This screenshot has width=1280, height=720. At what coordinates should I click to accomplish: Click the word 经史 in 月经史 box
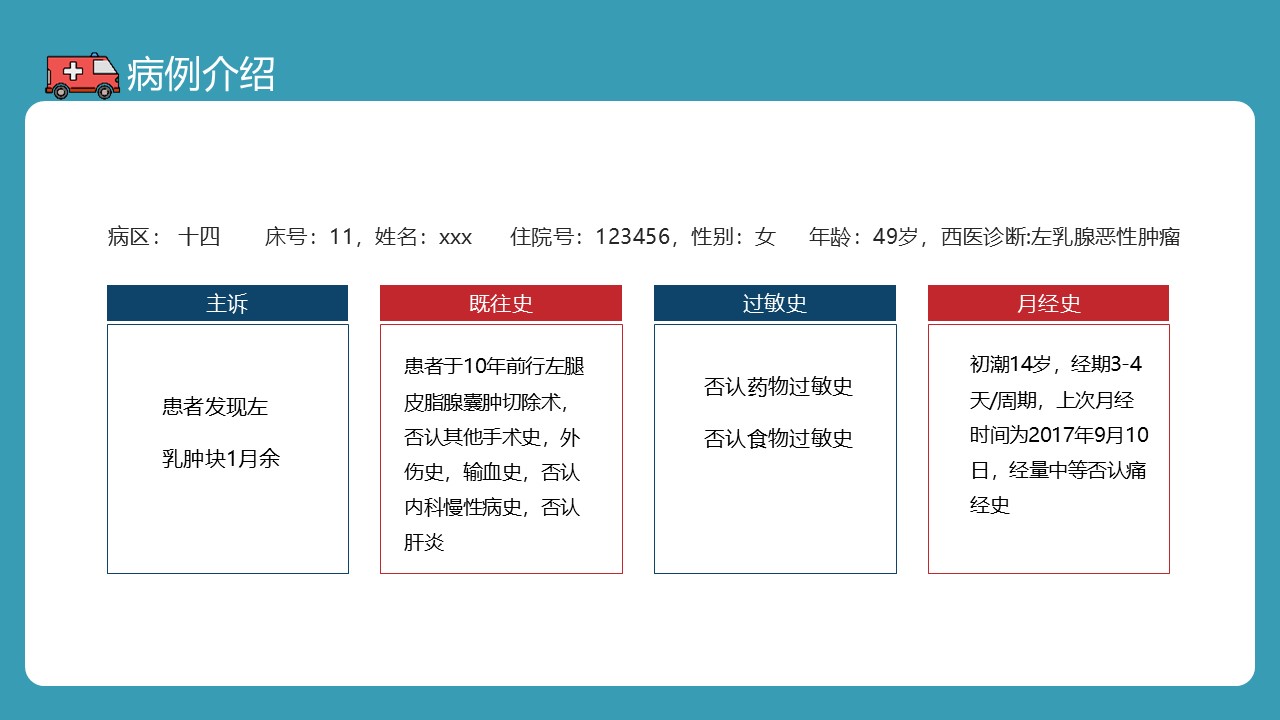pos(990,505)
